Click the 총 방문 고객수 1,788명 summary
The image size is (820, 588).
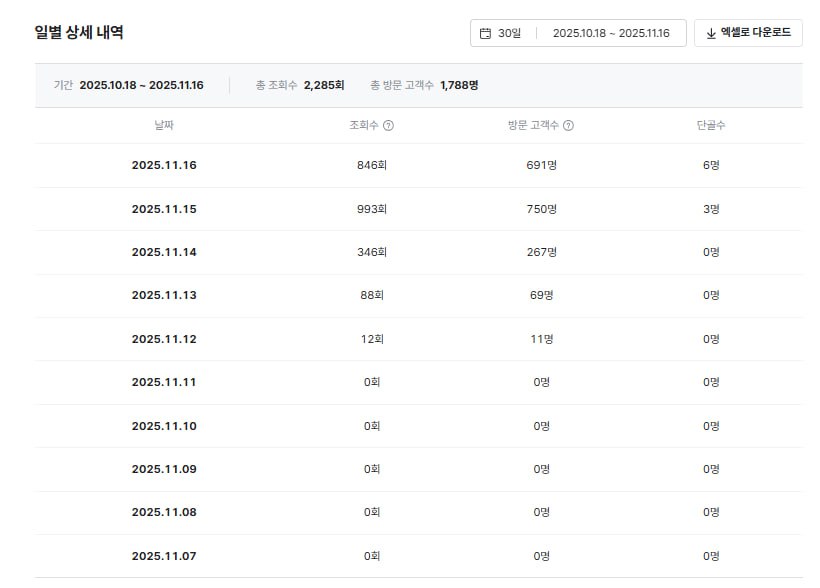pos(424,85)
